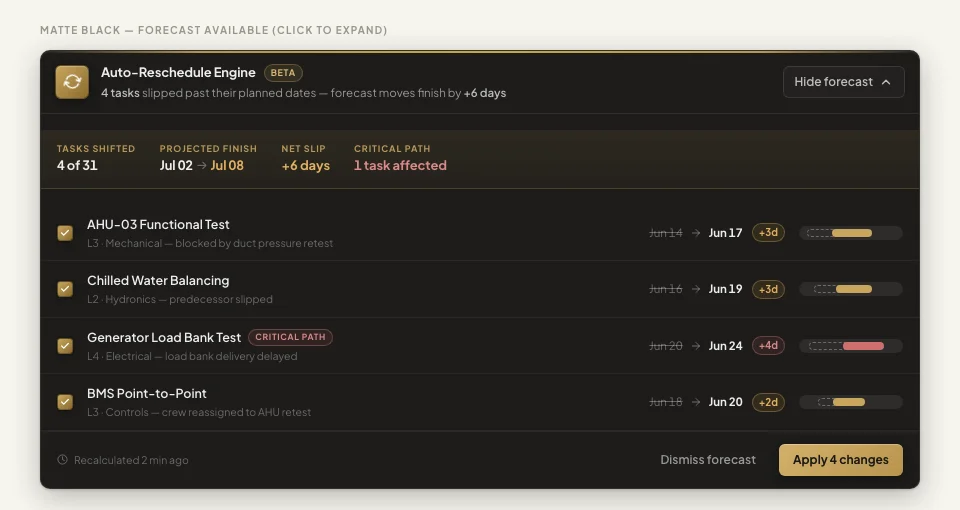Toggle the Generator Load Bank Test checkbox
This screenshot has width=960, height=510.
65,346
